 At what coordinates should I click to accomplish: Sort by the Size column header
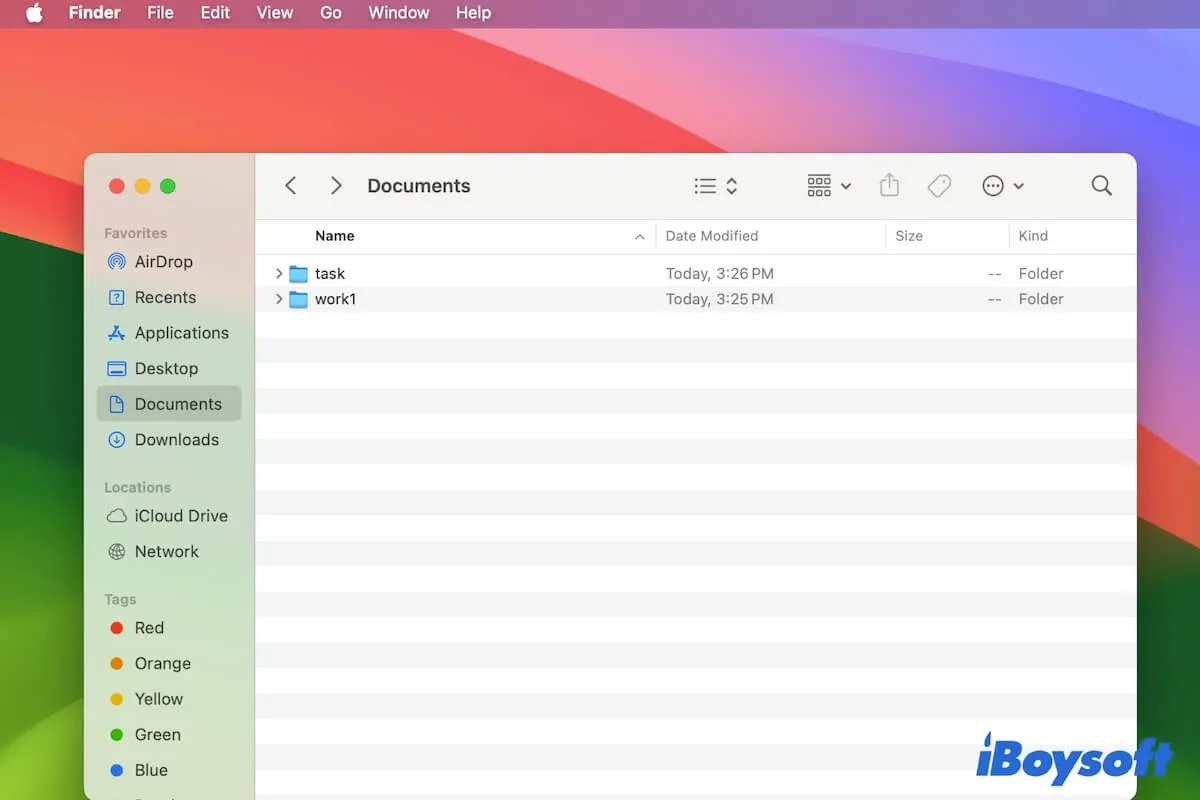click(x=909, y=236)
